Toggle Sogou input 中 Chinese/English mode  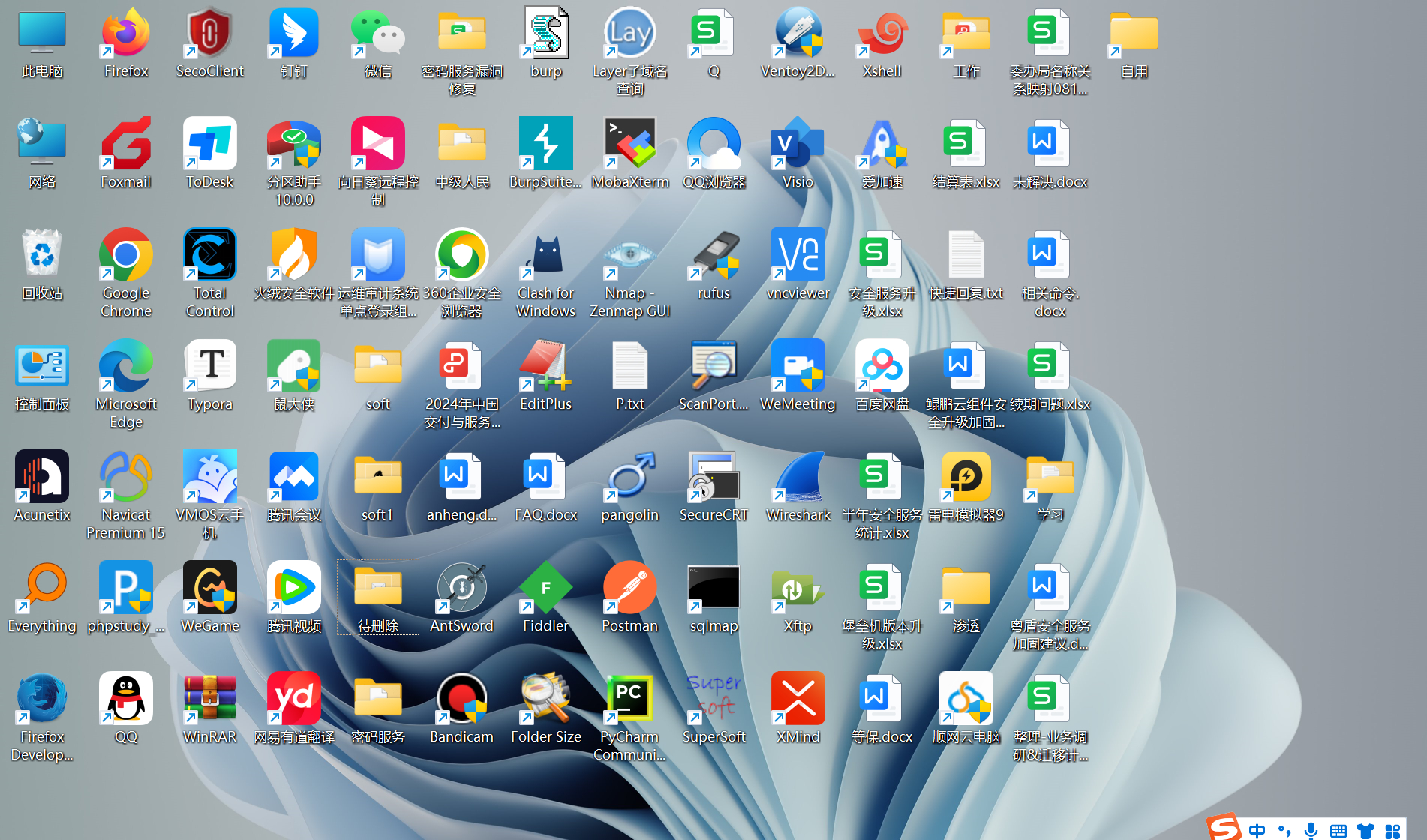pos(1257,830)
